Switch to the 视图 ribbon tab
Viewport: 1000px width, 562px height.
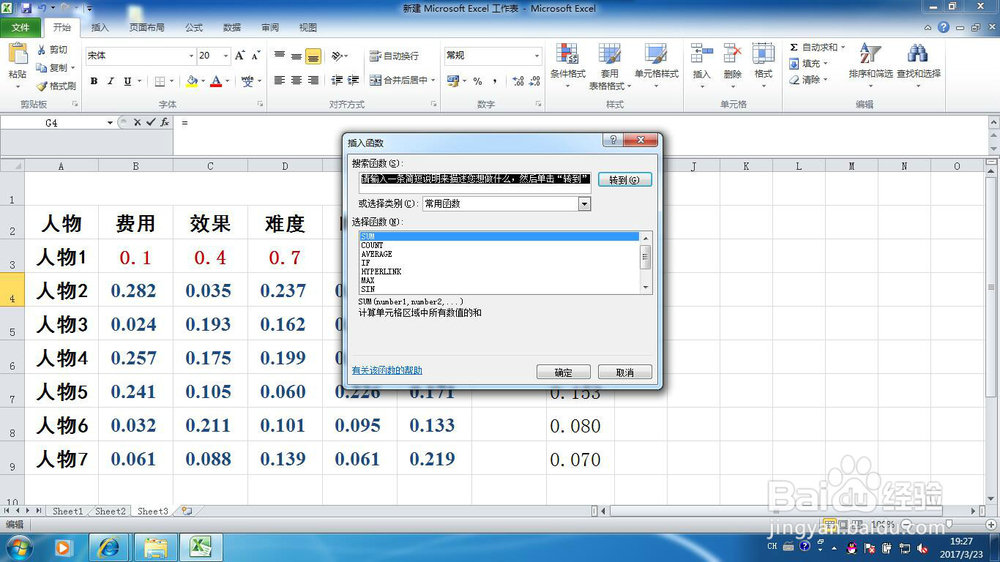(x=308, y=27)
